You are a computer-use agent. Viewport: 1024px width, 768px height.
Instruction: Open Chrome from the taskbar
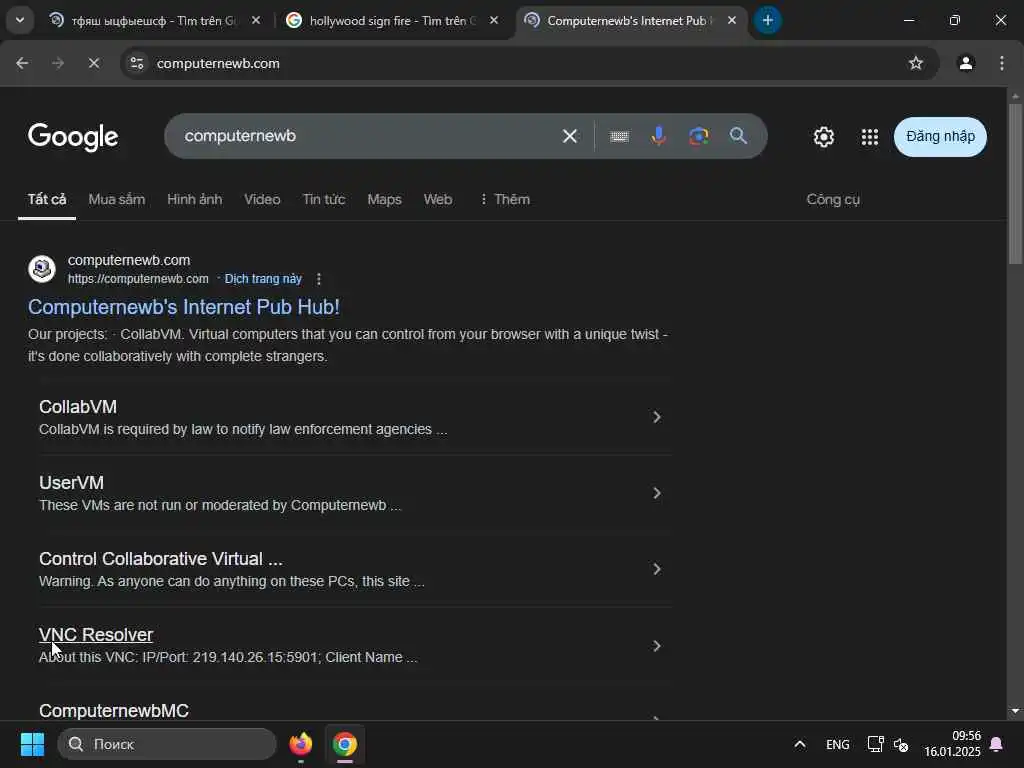pos(344,744)
